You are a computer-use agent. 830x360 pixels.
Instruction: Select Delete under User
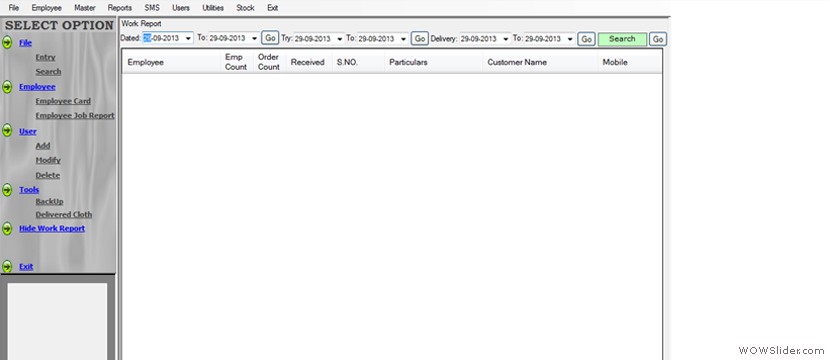point(48,175)
